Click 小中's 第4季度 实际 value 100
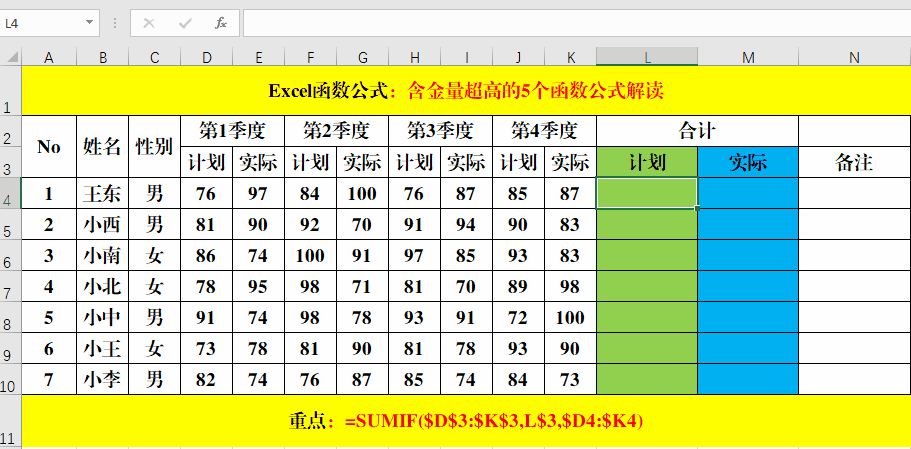The height and width of the screenshot is (449, 911). click(x=570, y=317)
